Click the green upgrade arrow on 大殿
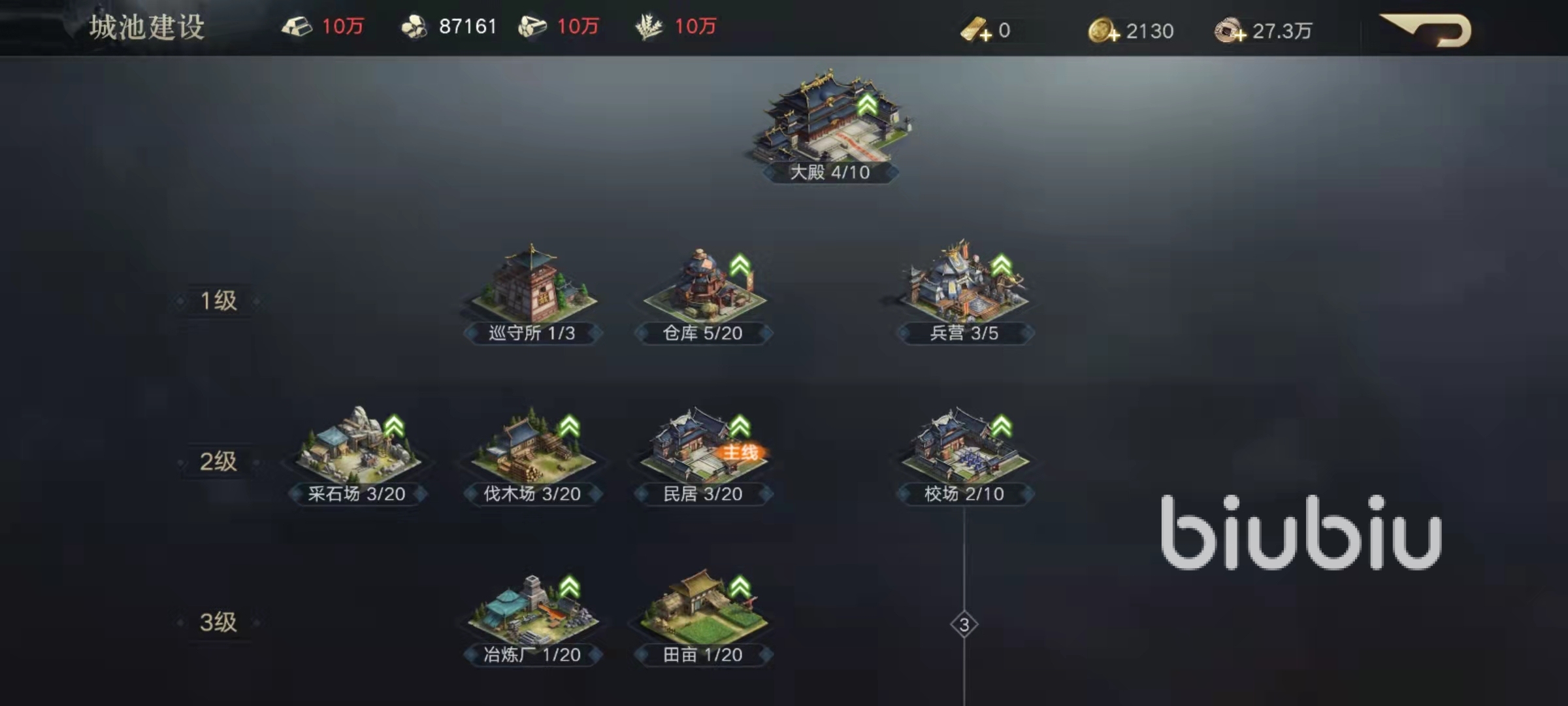The height and width of the screenshot is (706, 1568). click(x=867, y=105)
